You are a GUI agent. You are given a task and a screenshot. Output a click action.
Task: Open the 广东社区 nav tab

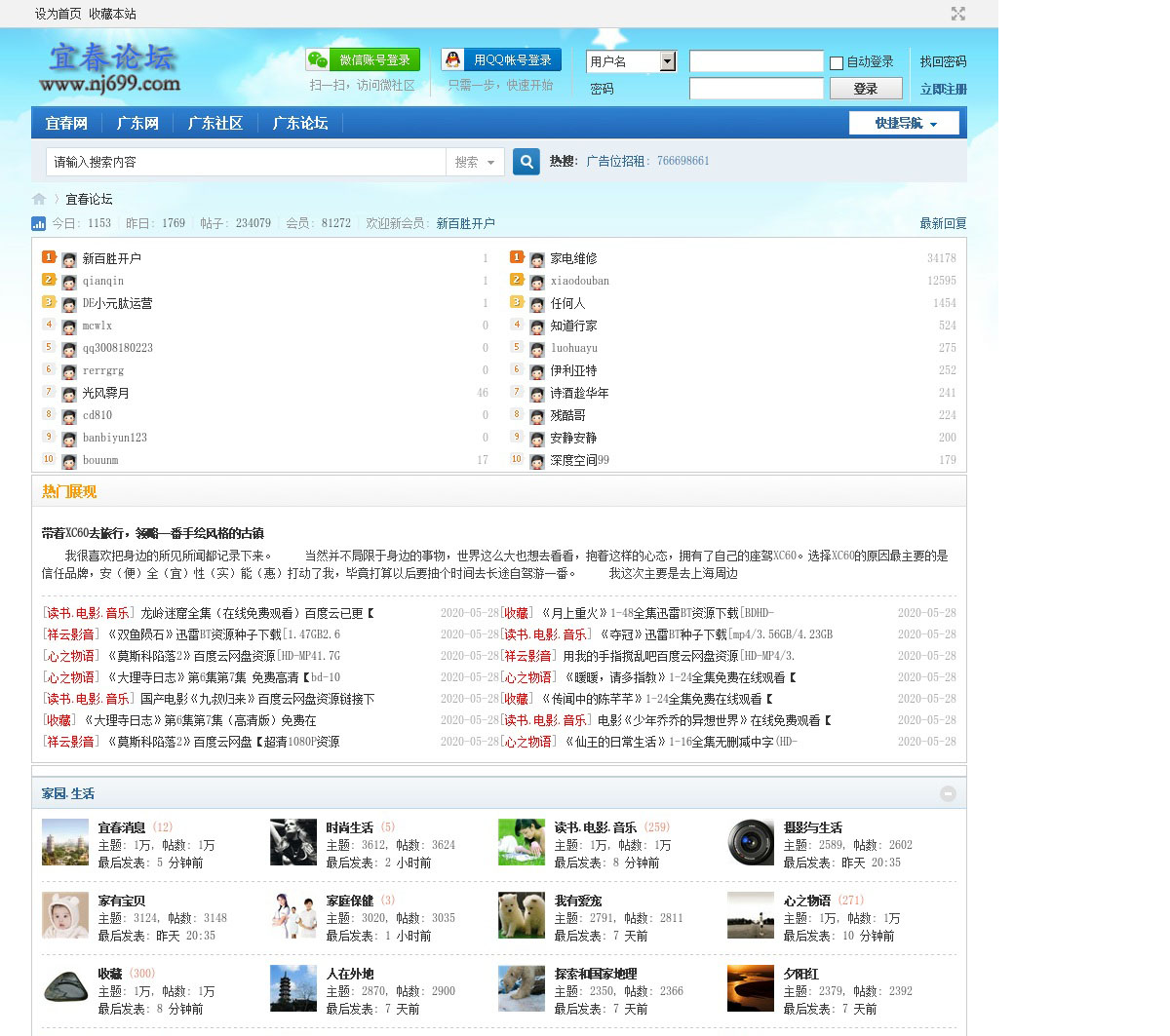[215, 123]
